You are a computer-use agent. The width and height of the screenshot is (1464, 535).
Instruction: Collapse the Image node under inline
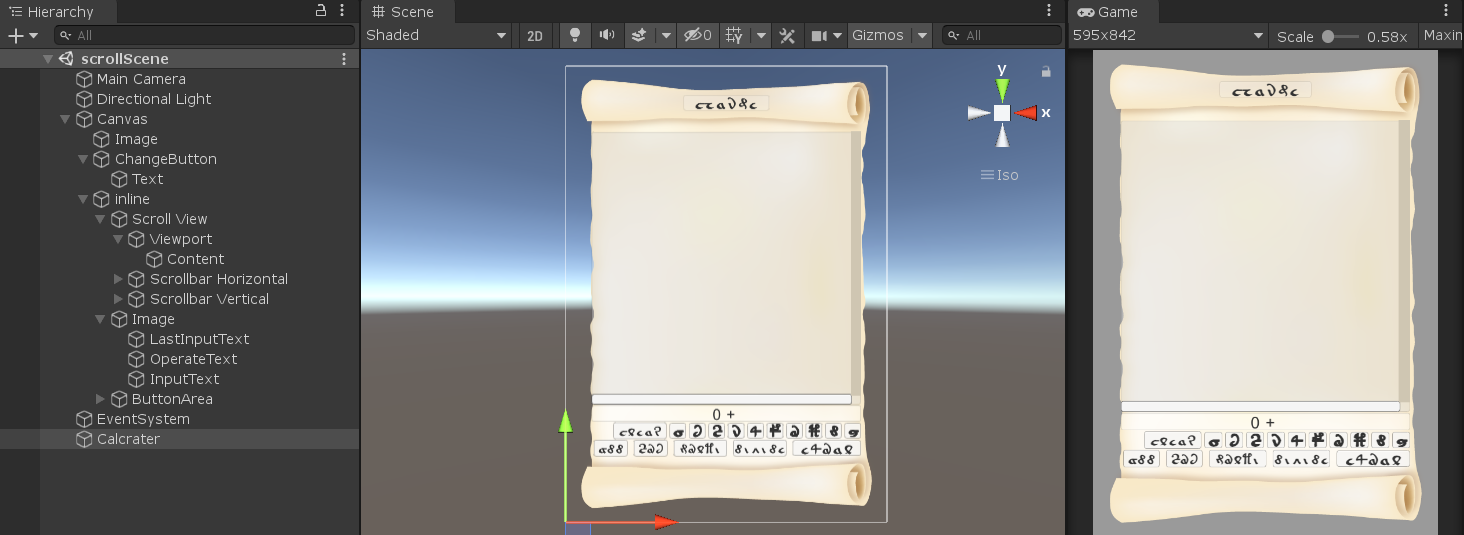(100, 319)
